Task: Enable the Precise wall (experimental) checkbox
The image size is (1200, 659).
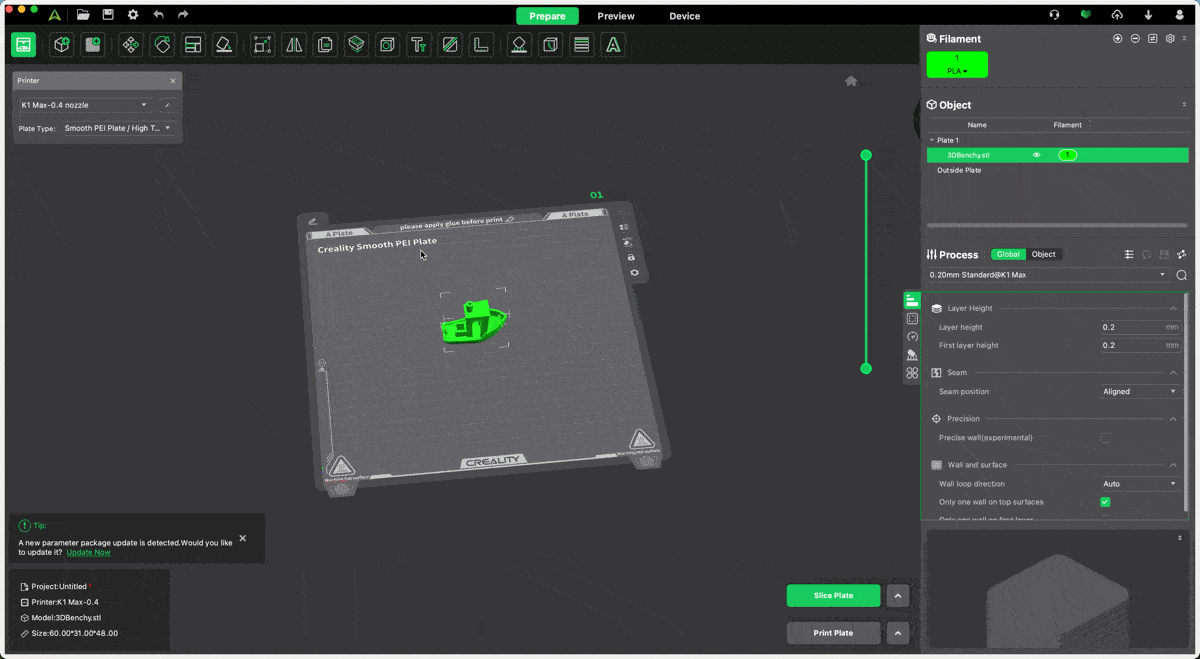Action: coord(1105,438)
